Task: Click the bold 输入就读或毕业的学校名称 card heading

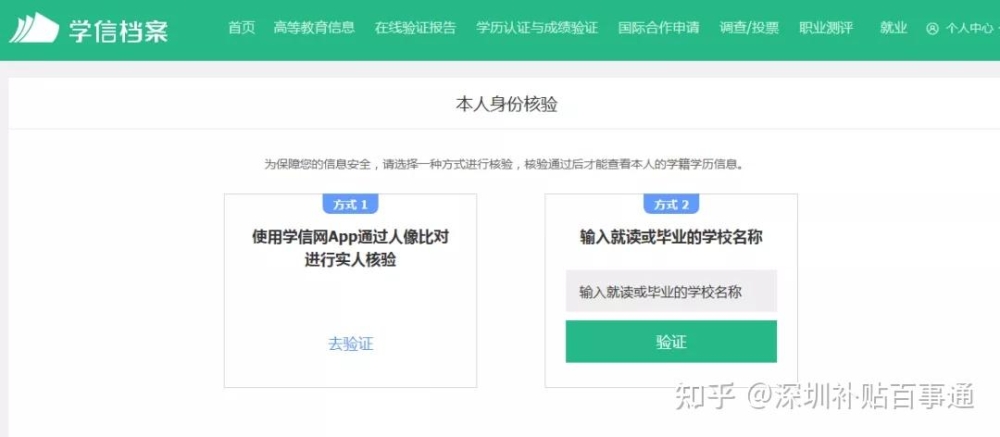Action: click(x=671, y=238)
